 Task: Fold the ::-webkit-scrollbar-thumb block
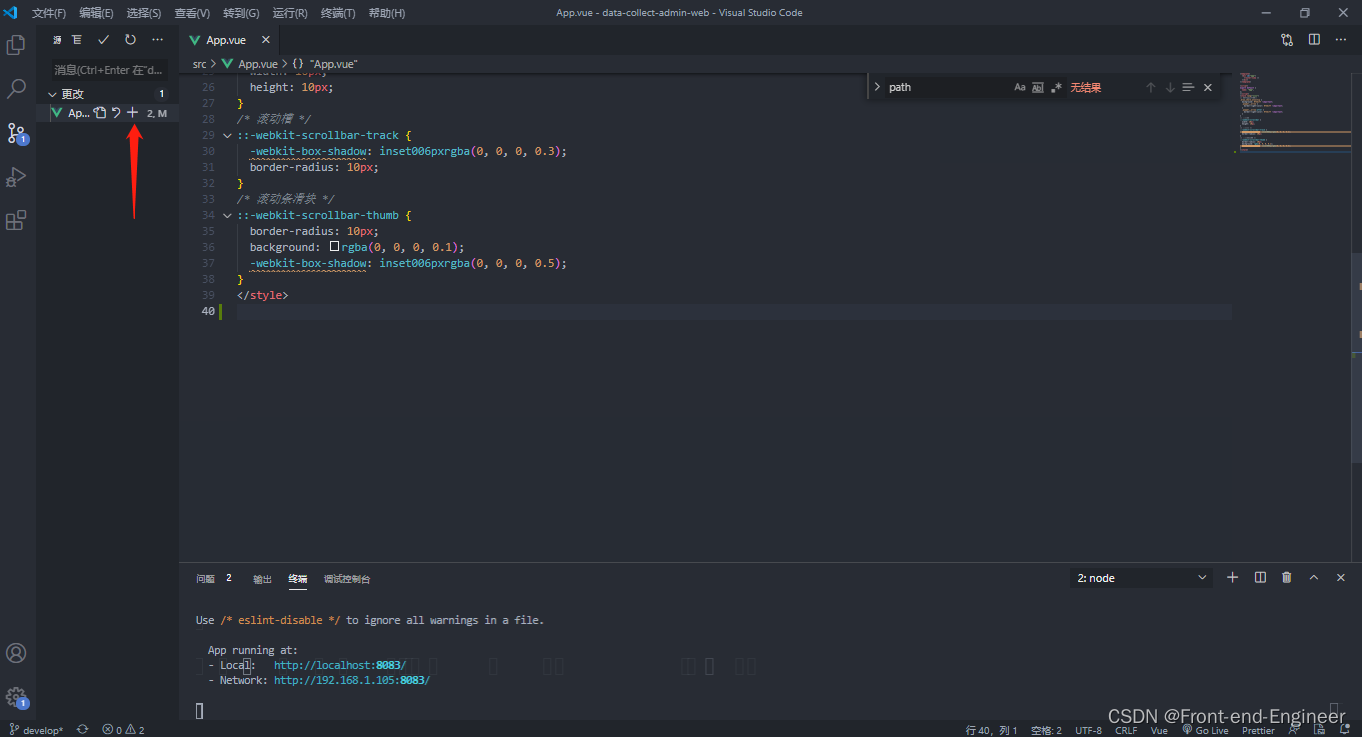click(227, 215)
